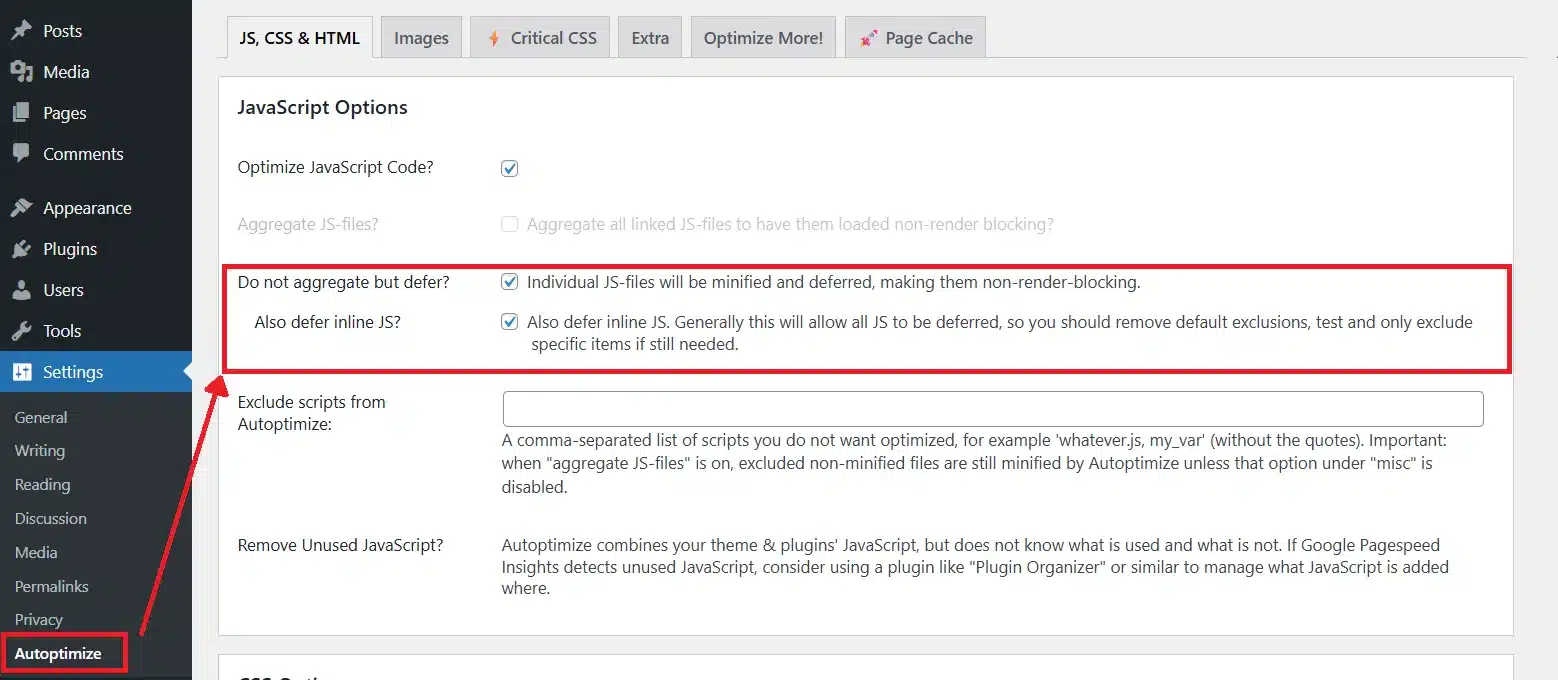Click the rocket icon on Page Cache tab
The height and width of the screenshot is (680, 1558).
[x=868, y=38]
